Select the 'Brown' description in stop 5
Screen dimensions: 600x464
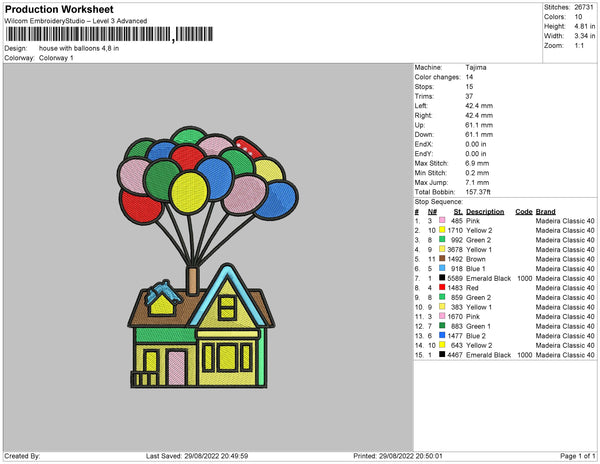(x=476, y=259)
